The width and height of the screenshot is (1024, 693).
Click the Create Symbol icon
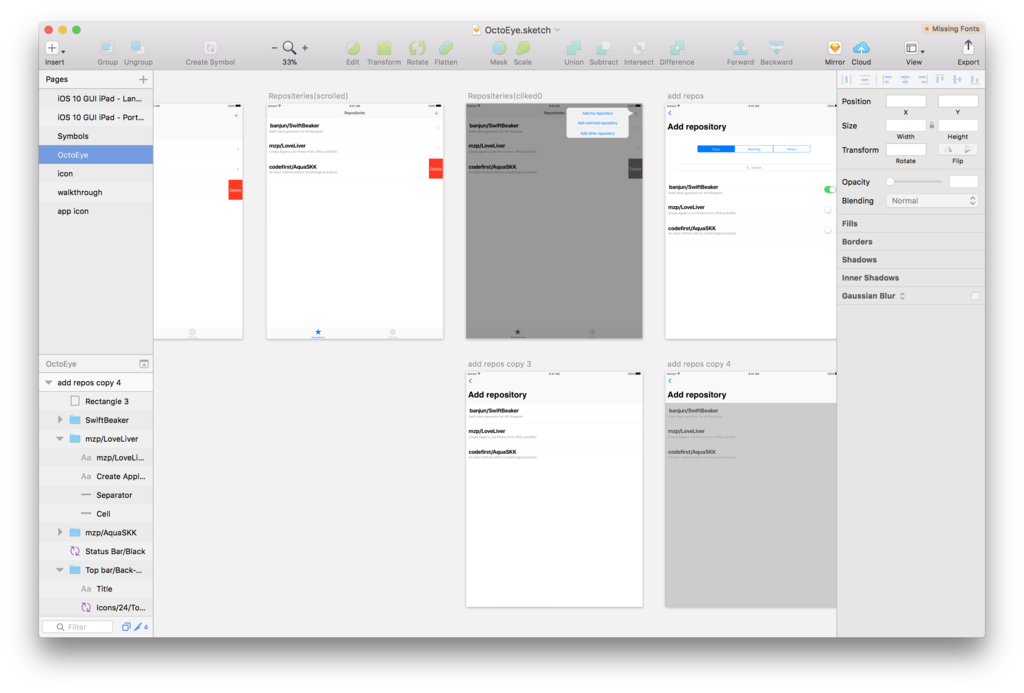[210, 48]
